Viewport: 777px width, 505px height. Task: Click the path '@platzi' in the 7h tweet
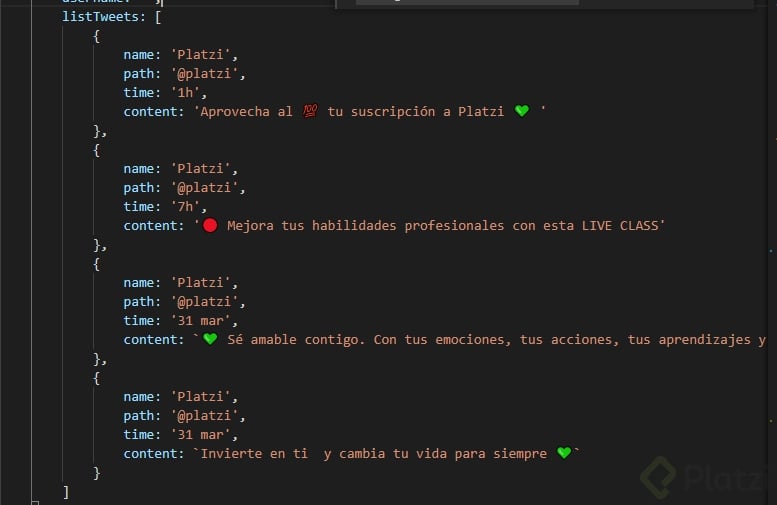pyautogui.click(x=204, y=188)
